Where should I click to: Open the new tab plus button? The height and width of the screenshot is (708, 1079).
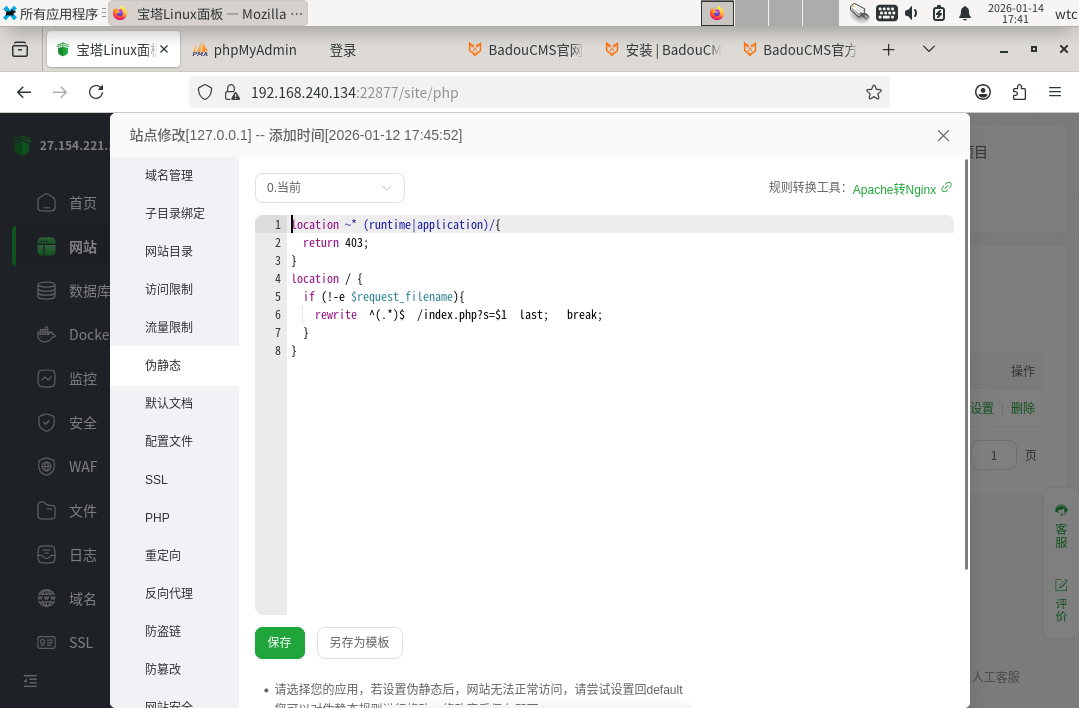(x=888, y=50)
